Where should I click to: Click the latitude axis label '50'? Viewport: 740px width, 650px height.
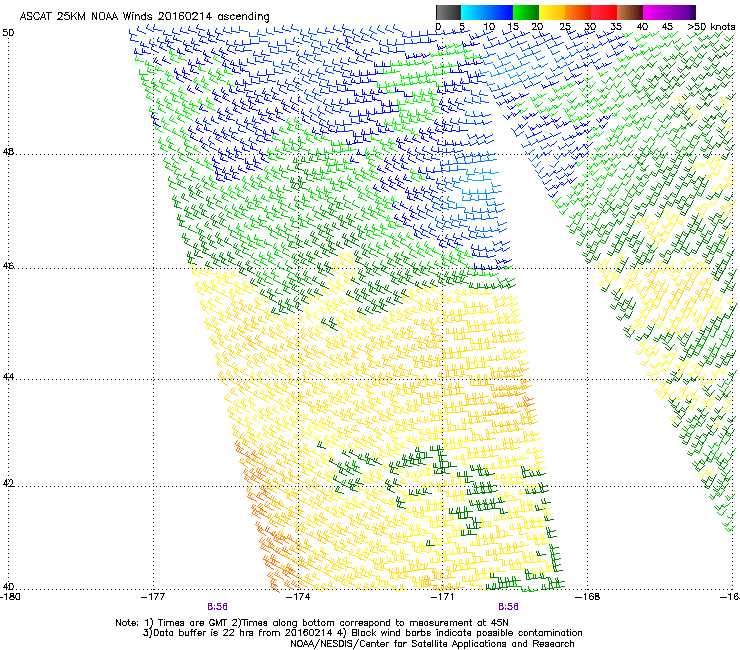click(8, 33)
